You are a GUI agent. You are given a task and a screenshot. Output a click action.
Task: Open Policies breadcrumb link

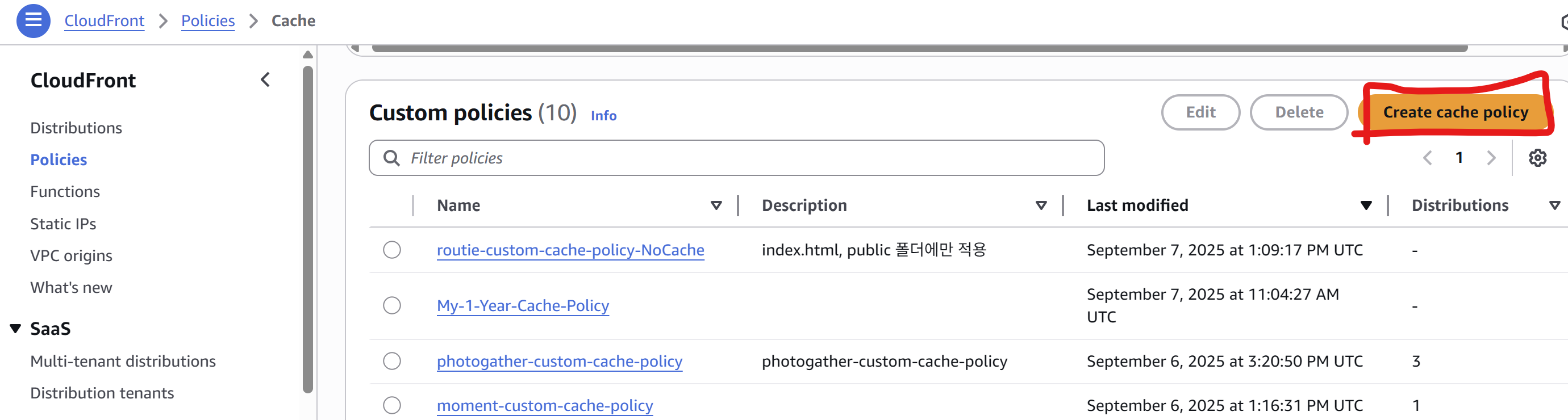(208, 20)
